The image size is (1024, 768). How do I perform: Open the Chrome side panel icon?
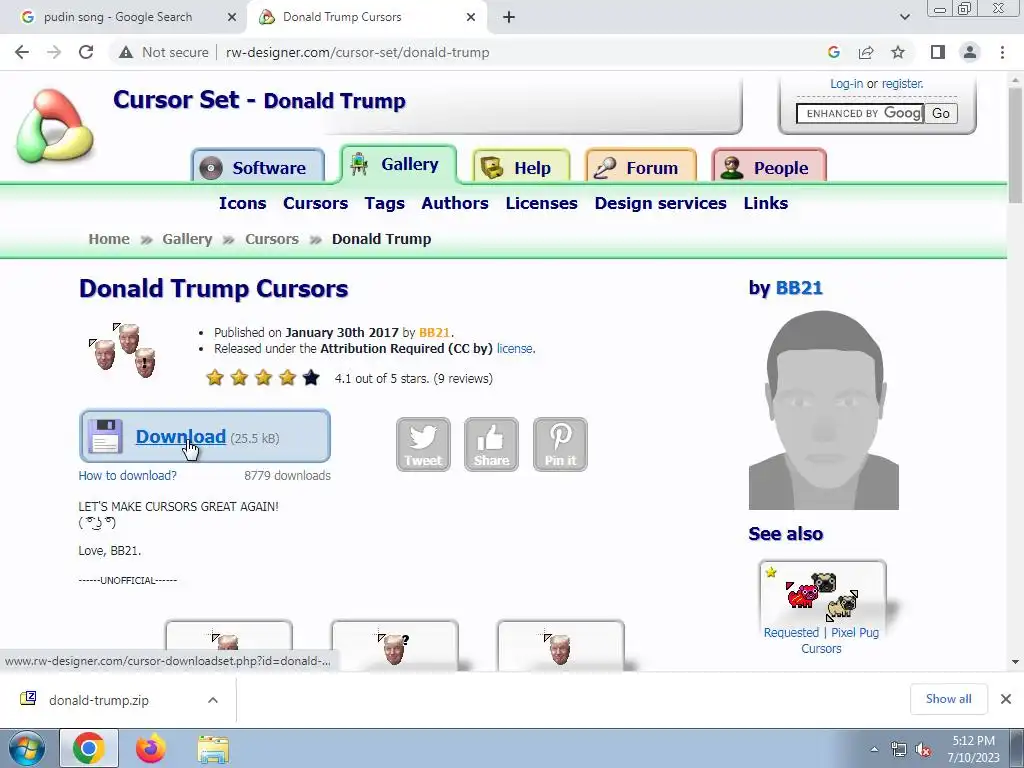938,52
